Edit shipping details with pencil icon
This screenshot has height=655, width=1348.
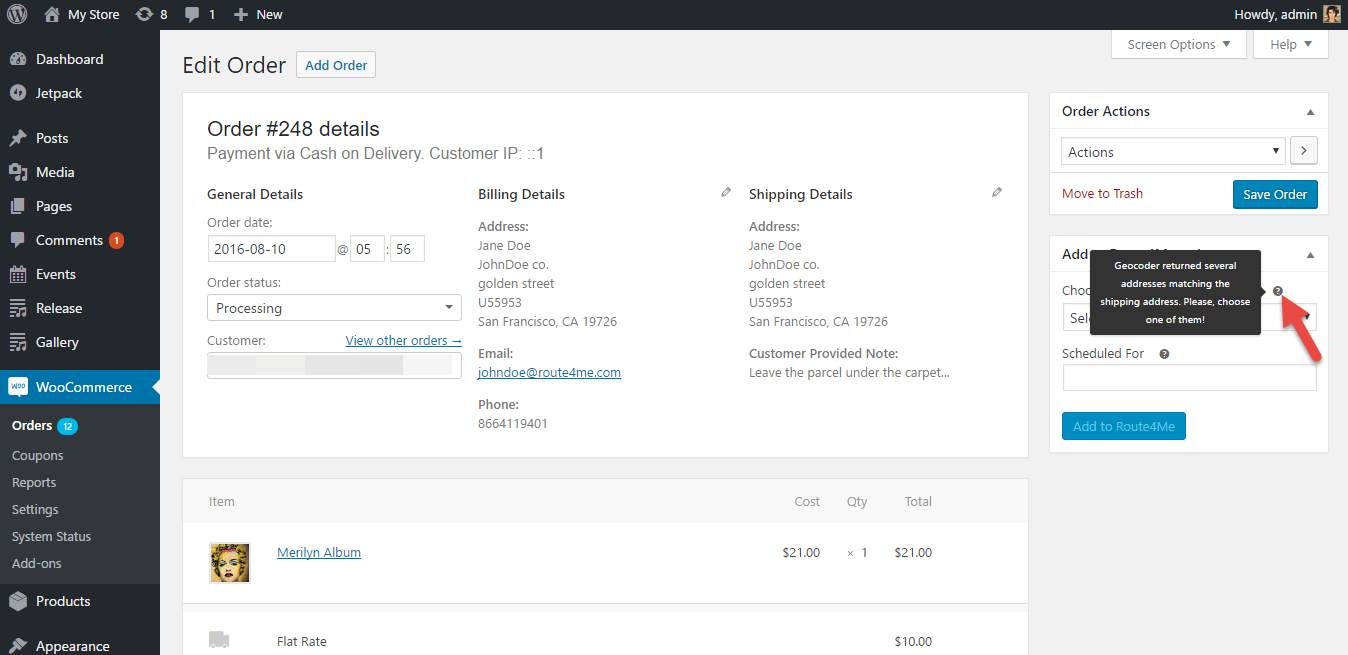[x=997, y=193]
